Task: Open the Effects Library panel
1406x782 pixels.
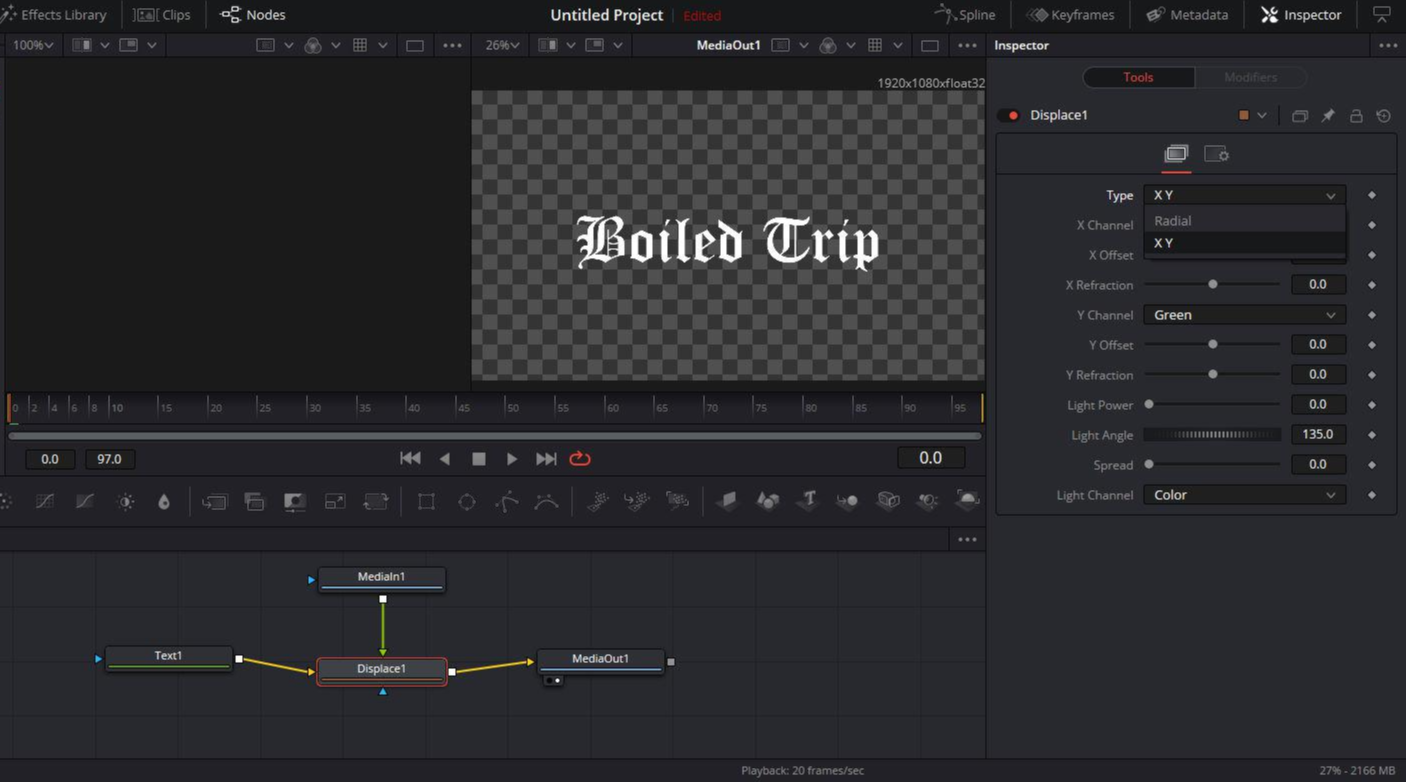Action: tap(54, 15)
